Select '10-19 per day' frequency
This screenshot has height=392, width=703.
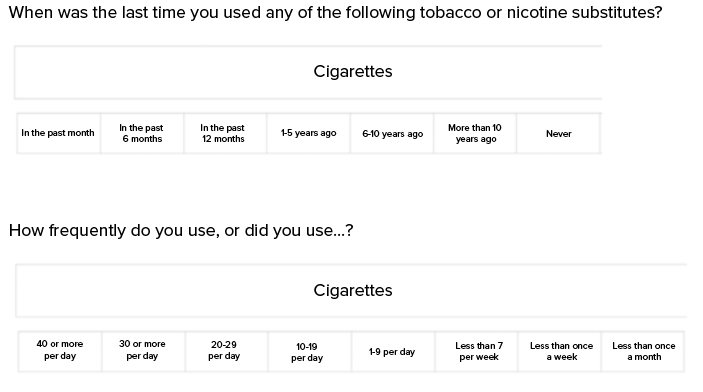(x=310, y=352)
